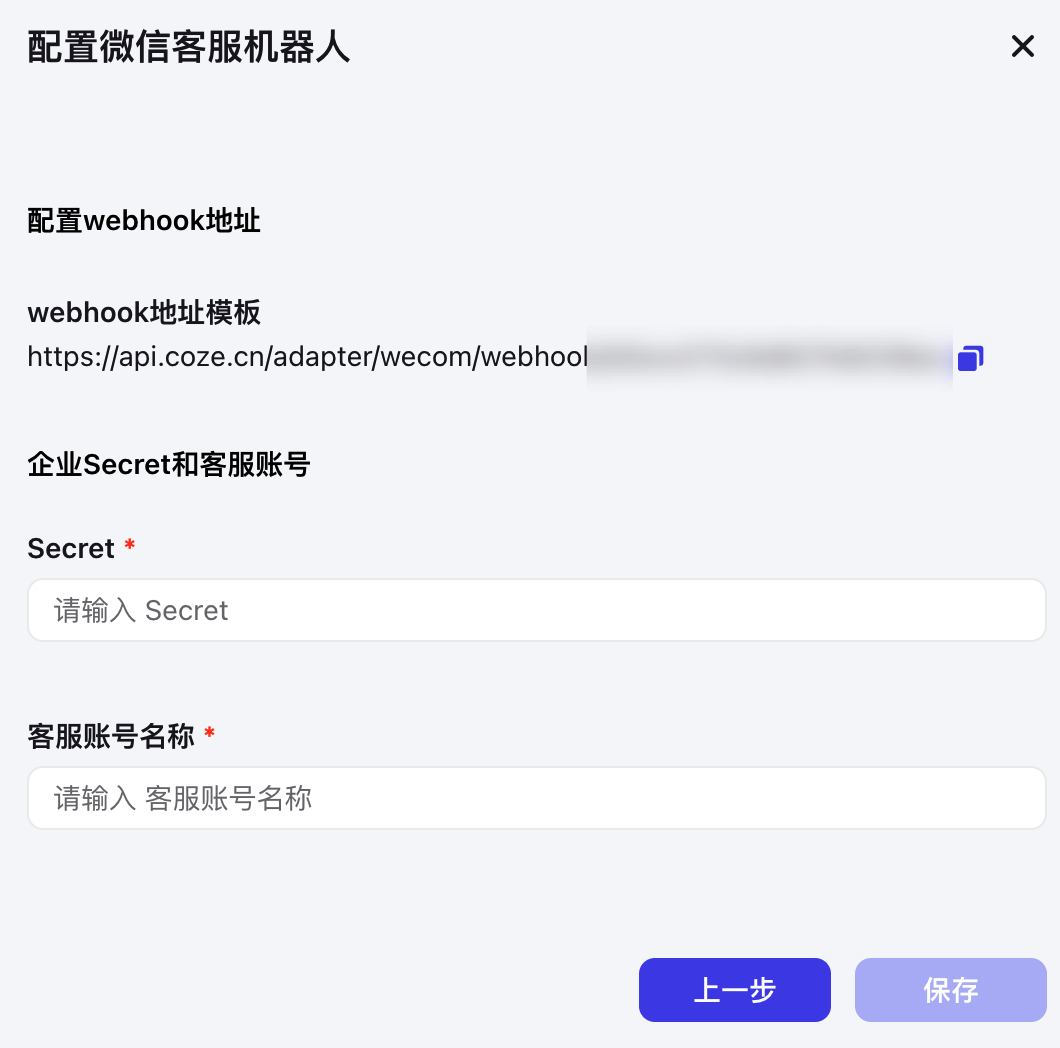Click the 保存 button
Viewport: 1060px width, 1048px height.
click(x=950, y=990)
